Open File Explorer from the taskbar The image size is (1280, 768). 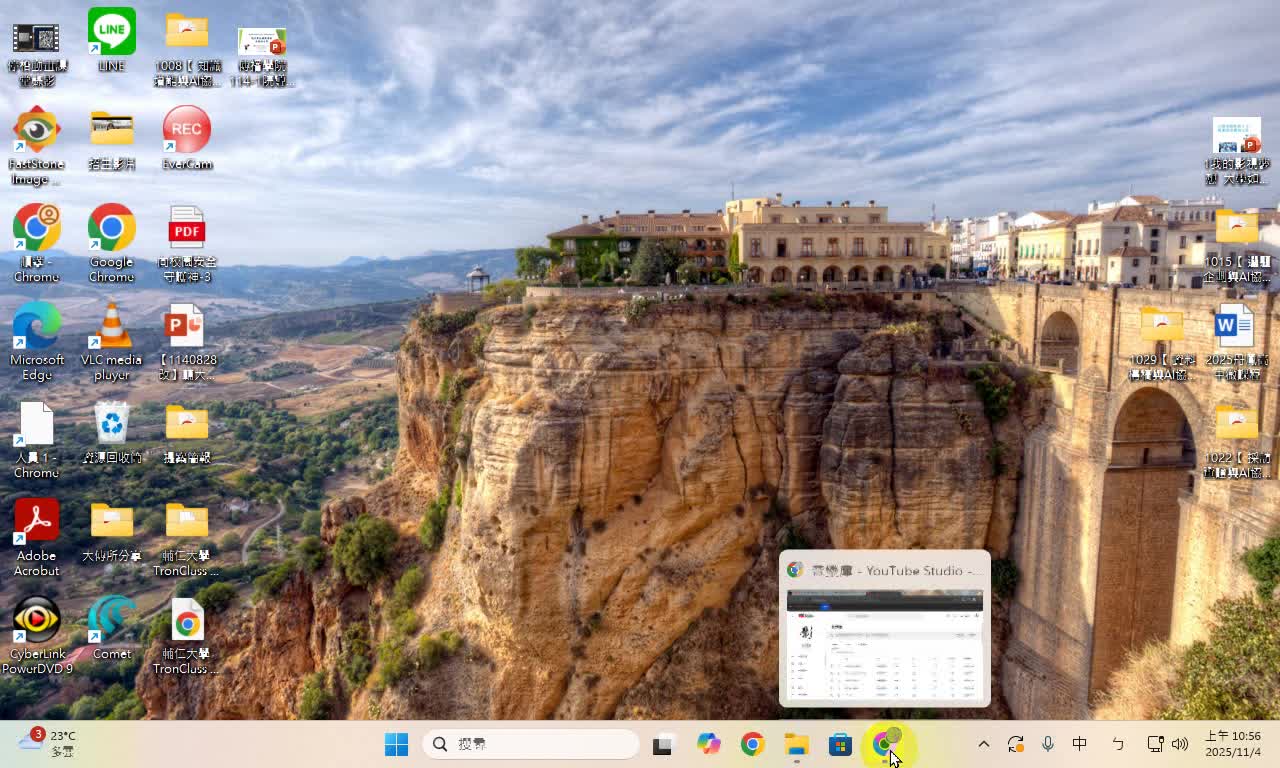tap(795, 744)
